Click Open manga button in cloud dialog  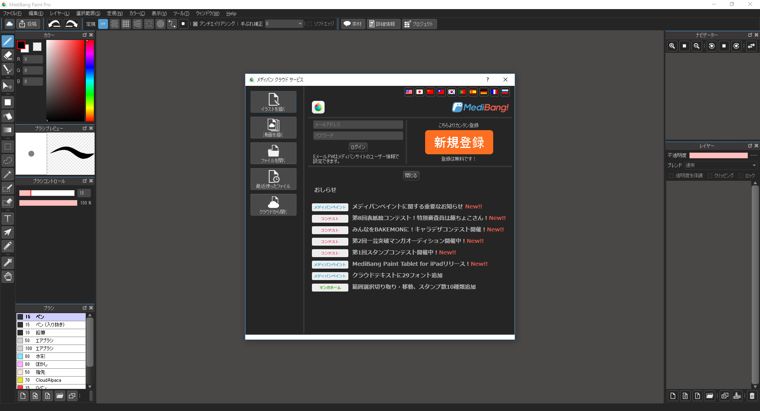(x=273, y=127)
